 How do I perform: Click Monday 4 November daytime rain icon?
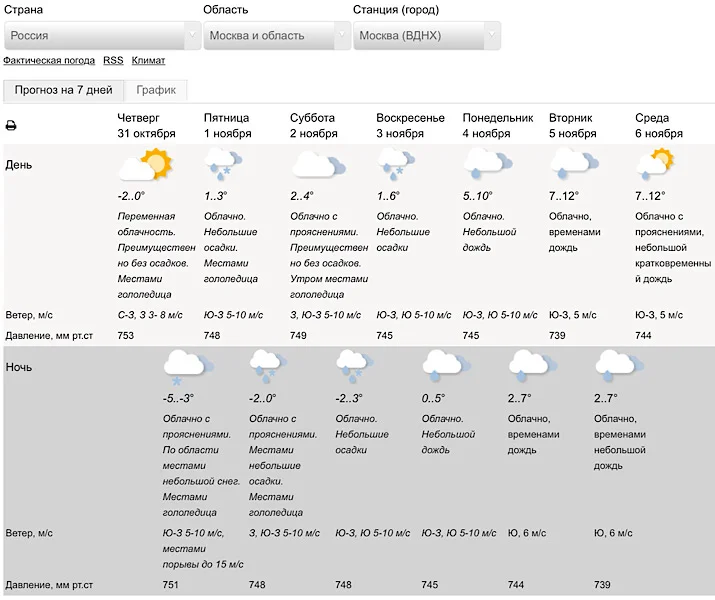point(488,164)
